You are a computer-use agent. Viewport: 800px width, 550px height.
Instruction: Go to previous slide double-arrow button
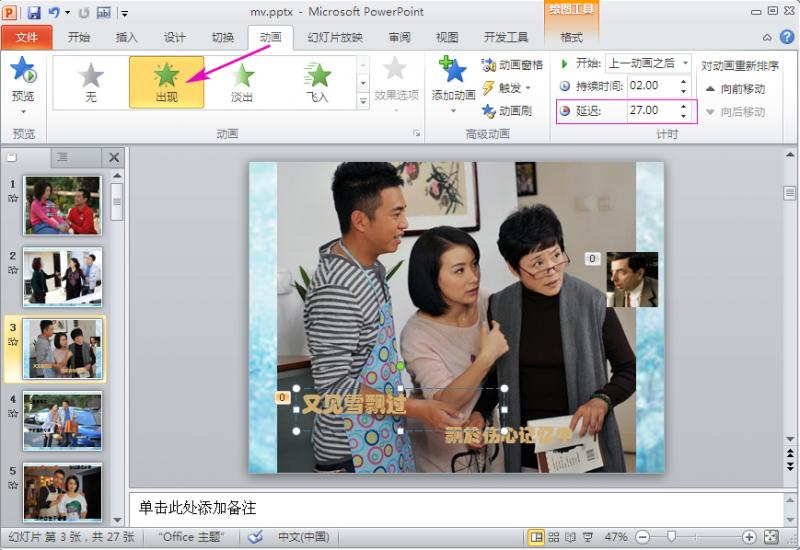pyautogui.click(x=790, y=453)
